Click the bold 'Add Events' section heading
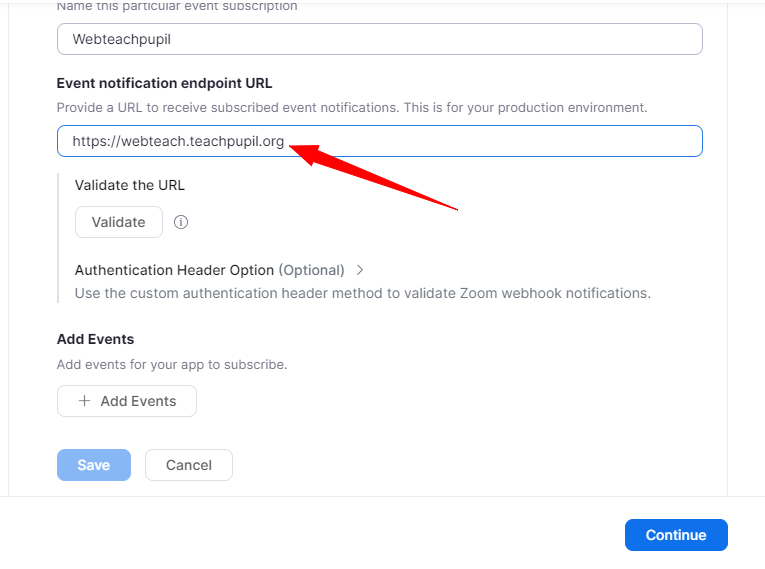The height and width of the screenshot is (569, 765). coord(95,339)
